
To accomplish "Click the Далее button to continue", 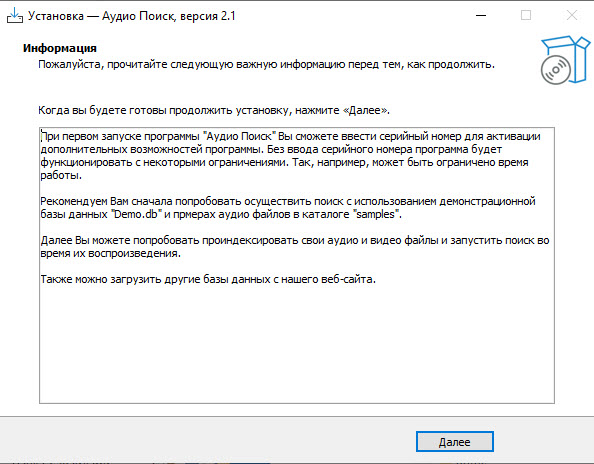I will click(x=455, y=442).
